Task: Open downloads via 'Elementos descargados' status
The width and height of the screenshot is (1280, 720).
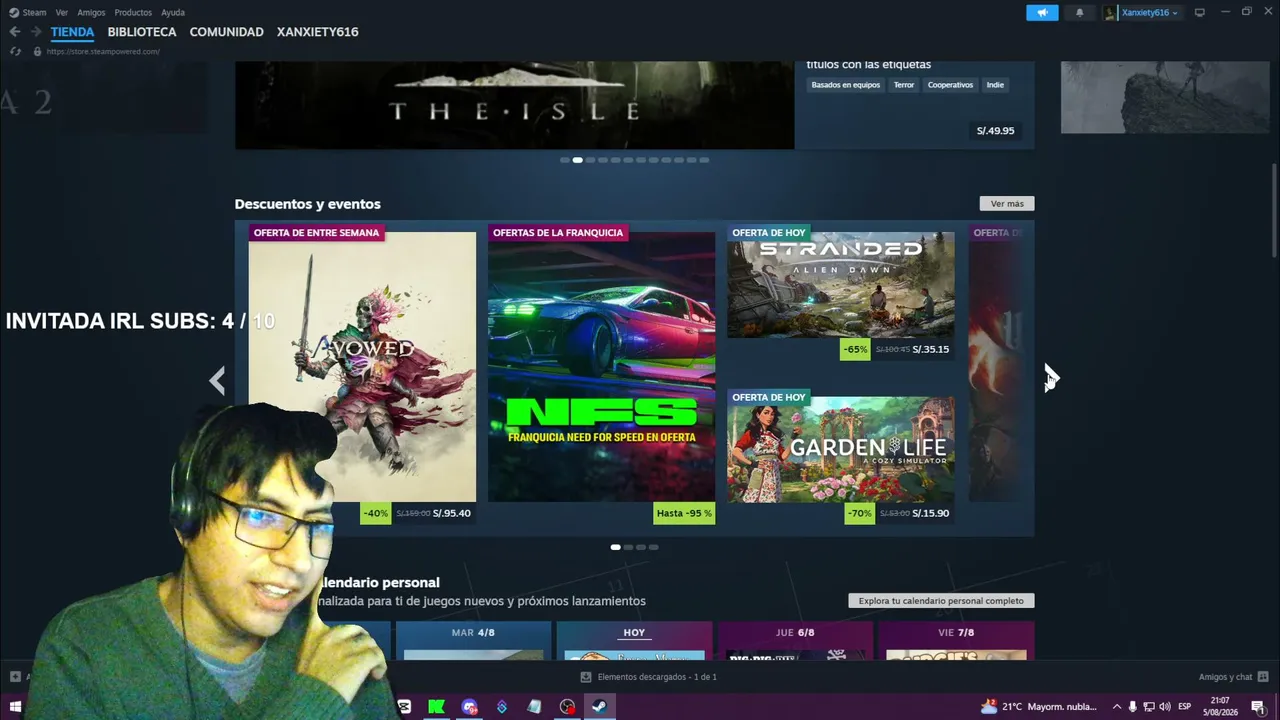Action: click(x=656, y=677)
